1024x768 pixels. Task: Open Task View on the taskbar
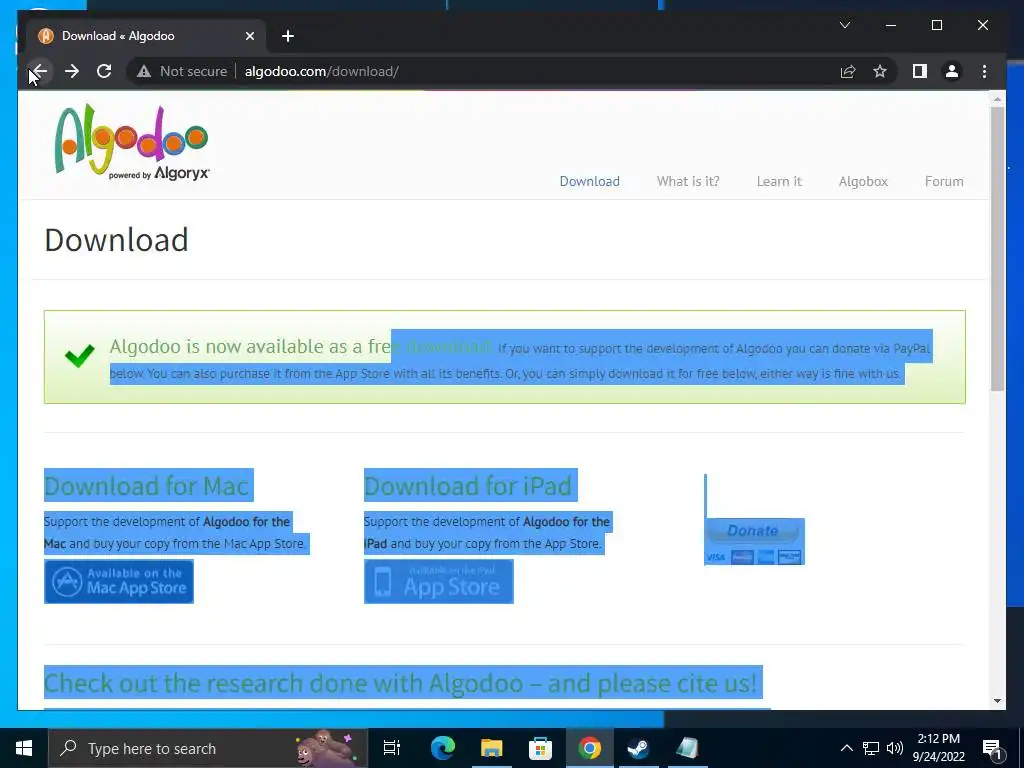[x=392, y=748]
